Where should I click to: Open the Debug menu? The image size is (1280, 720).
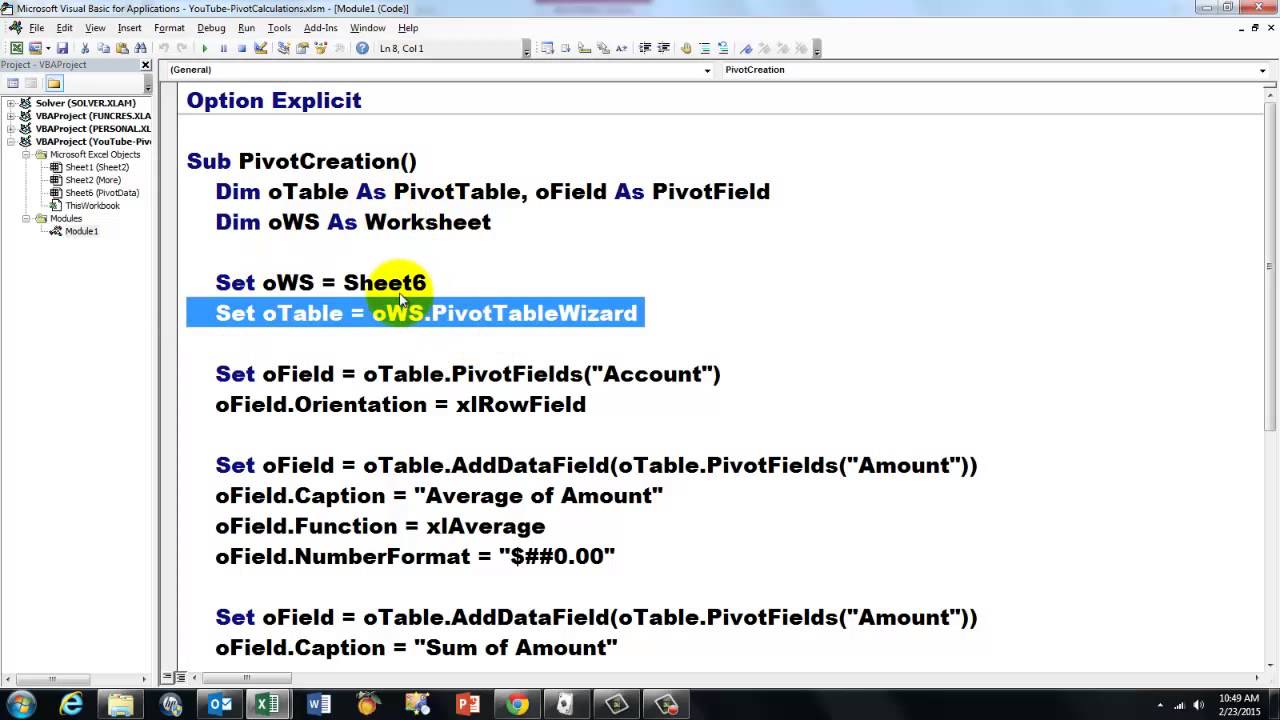pos(211,28)
